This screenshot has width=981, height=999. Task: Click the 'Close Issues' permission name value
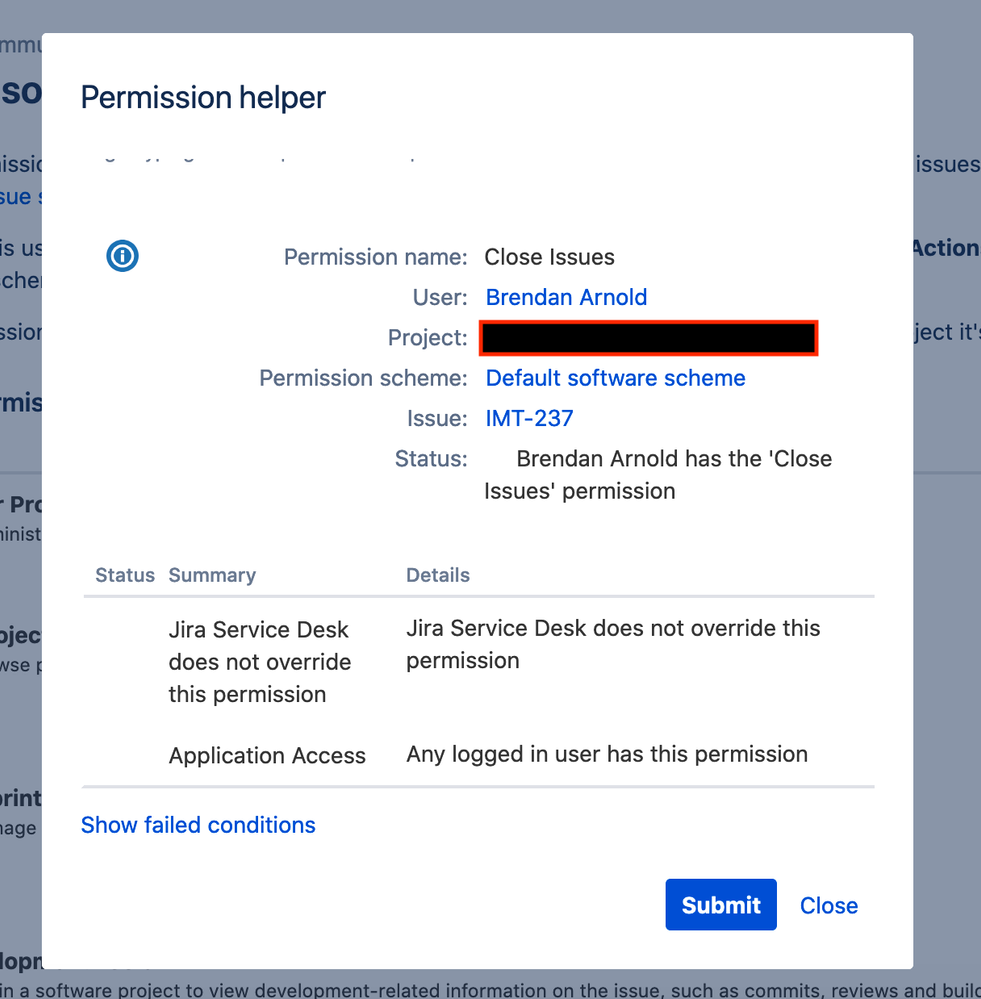click(x=549, y=257)
